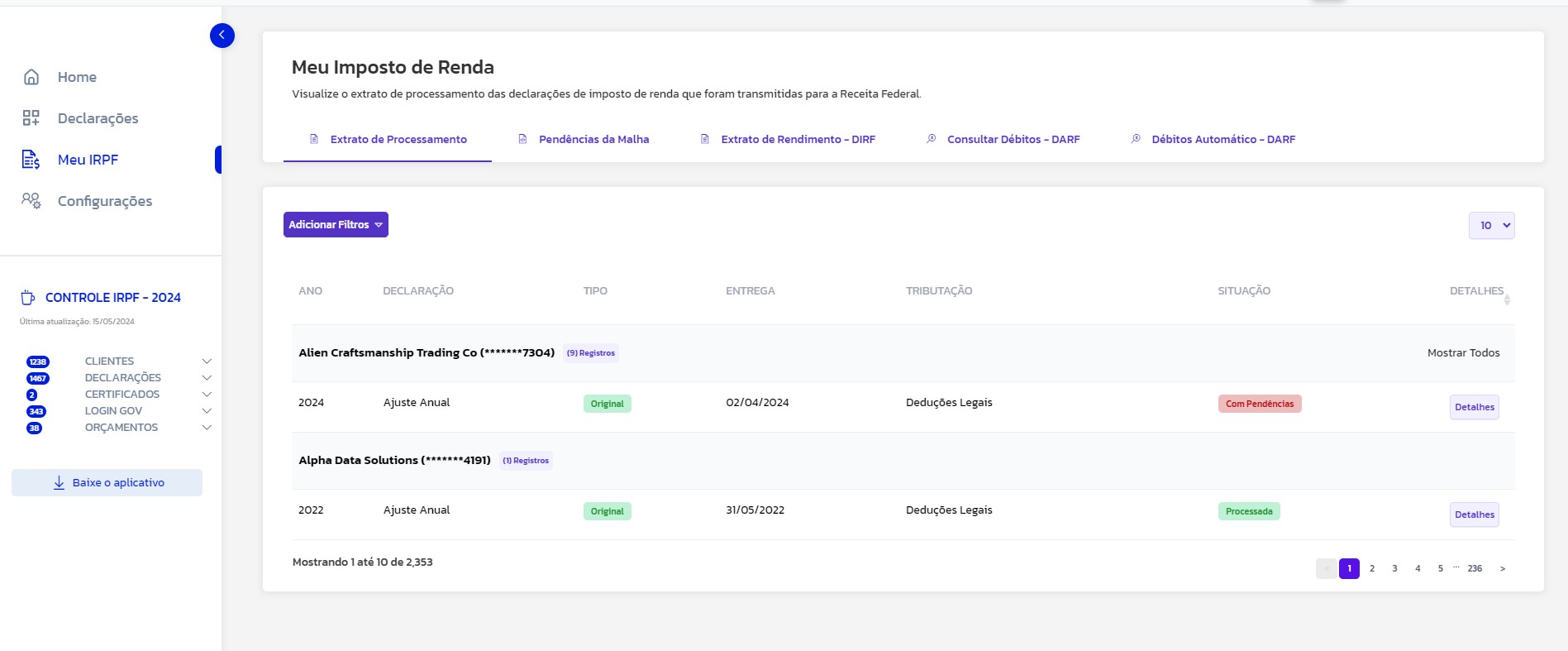The image size is (1568, 651).
Task: Switch to Débitos Automático - DARF tab
Action: tap(1213, 140)
